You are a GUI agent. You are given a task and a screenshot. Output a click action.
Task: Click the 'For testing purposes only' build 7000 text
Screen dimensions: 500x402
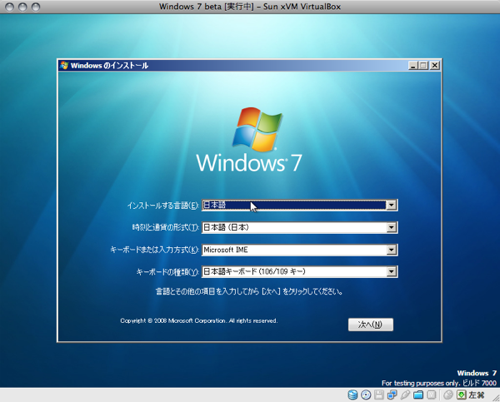[x=439, y=383]
